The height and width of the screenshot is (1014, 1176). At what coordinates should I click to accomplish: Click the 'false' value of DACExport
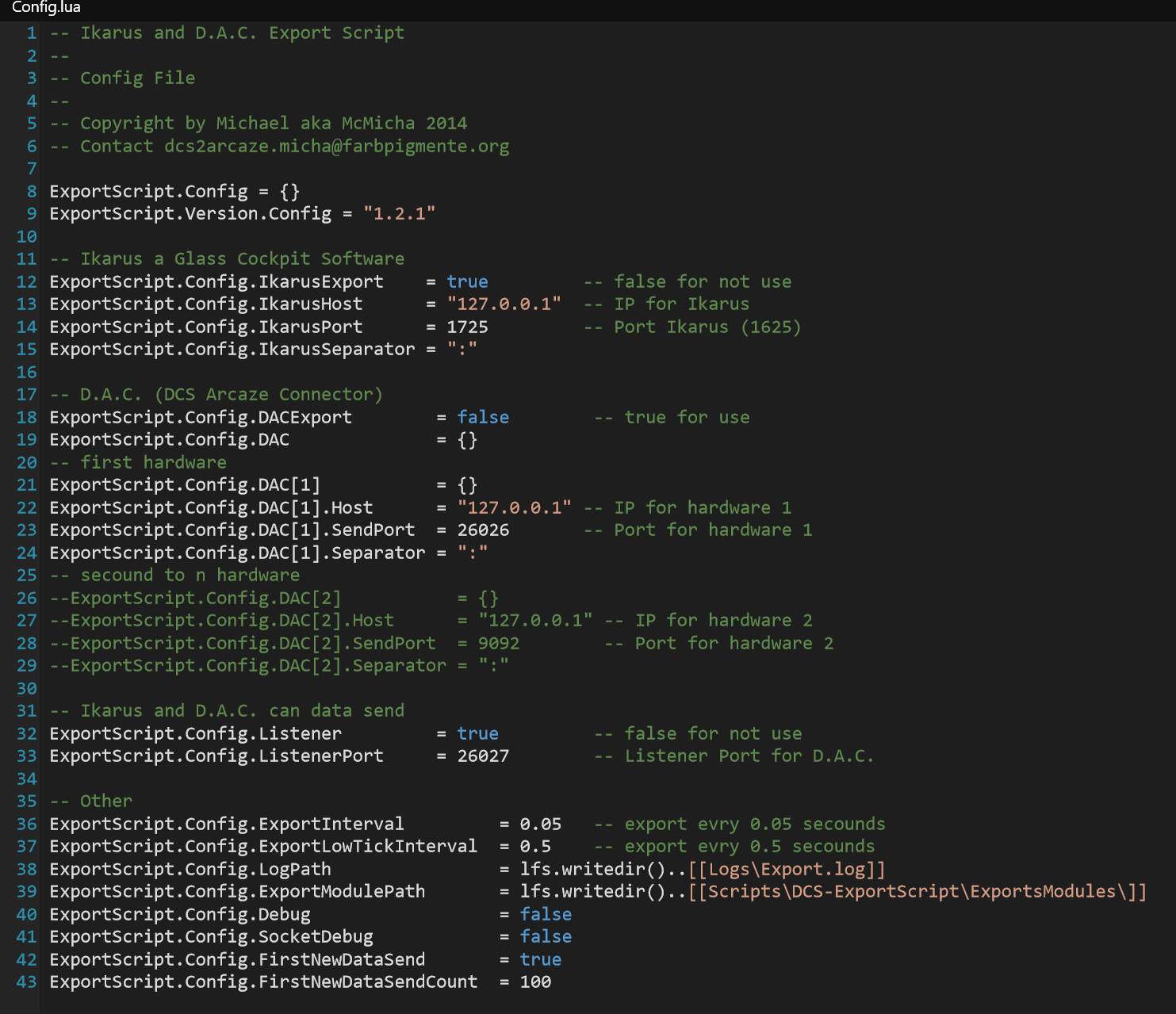pos(484,418)
